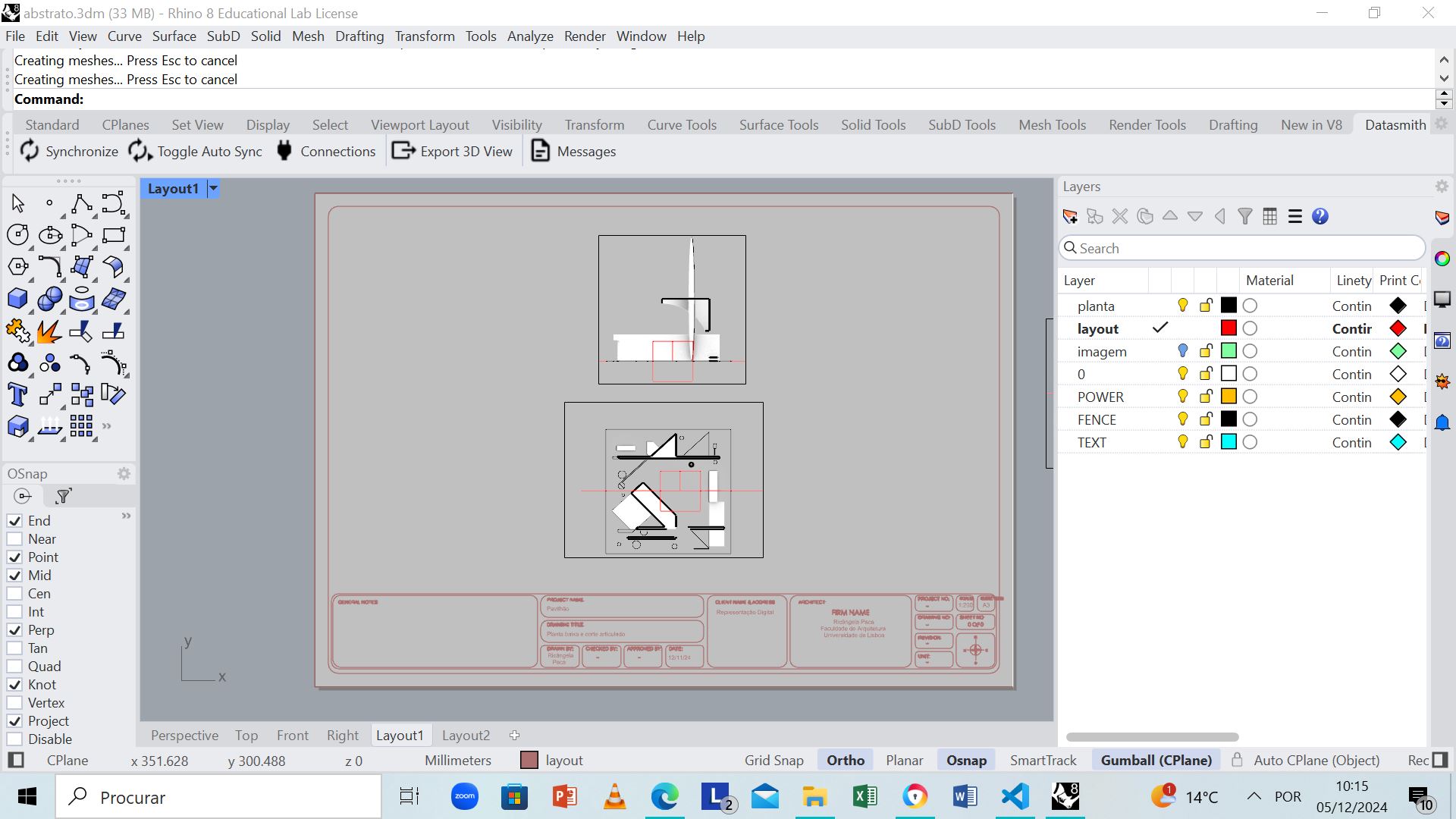The image size is (1456, 819).
Task: Expand more OSnap options chevron
Action: [126, 516]
